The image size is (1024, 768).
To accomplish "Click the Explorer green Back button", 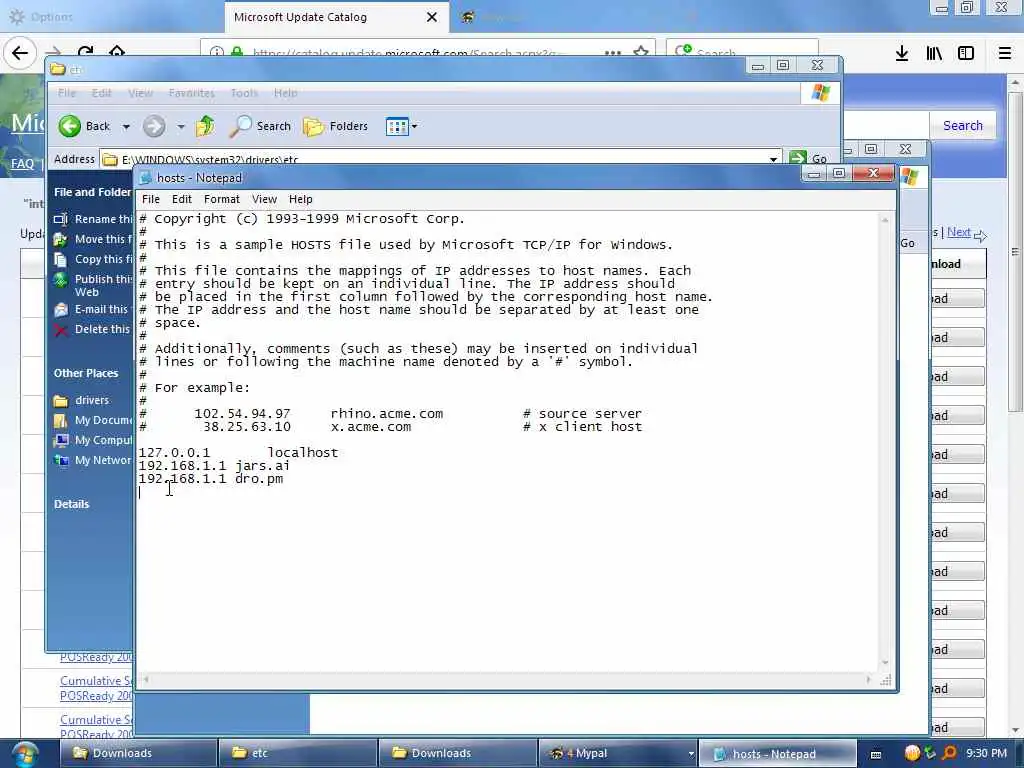I will 85,126.
